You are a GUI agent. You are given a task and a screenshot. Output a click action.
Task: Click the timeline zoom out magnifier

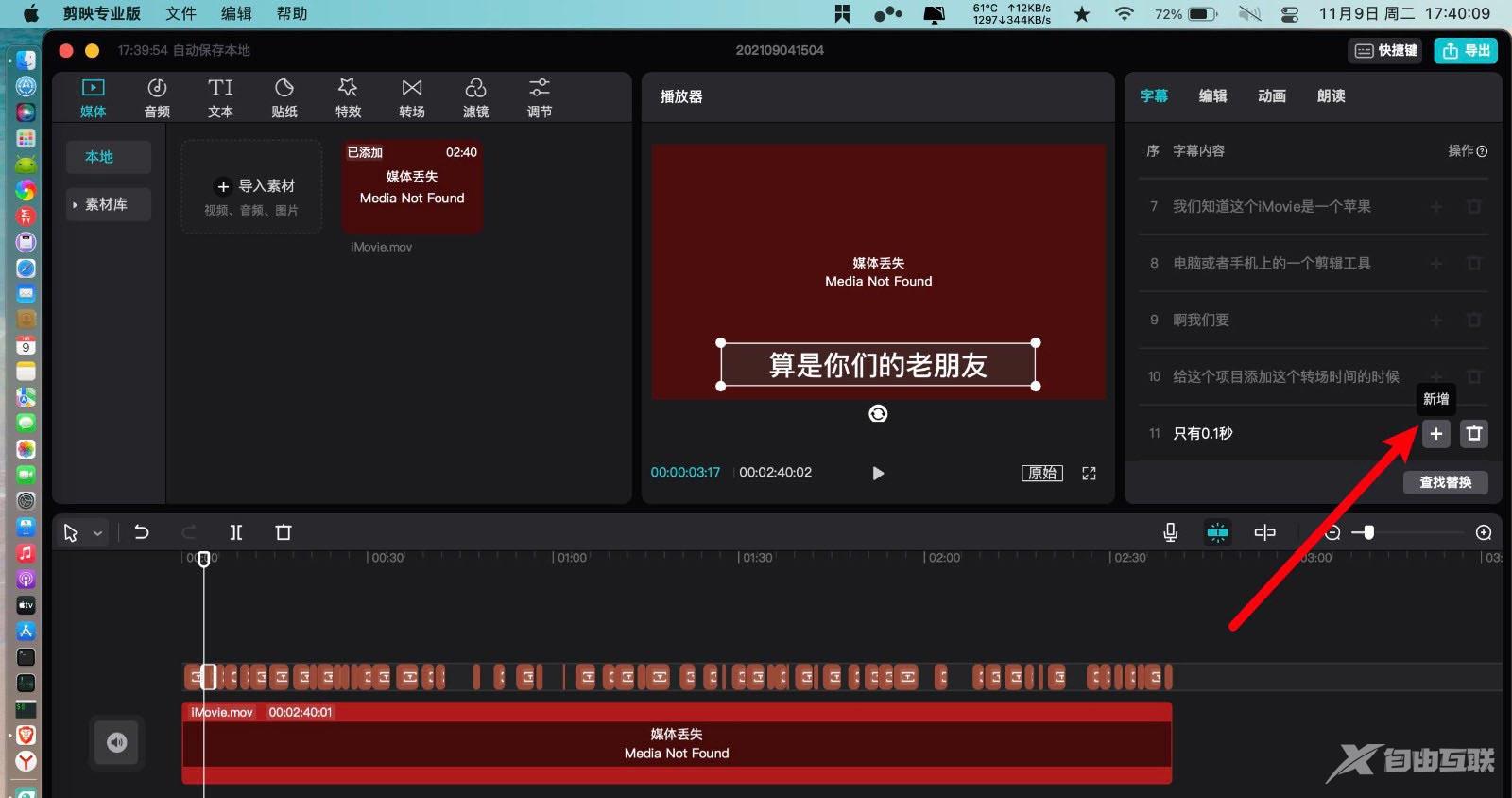(x=1332, y=533)
